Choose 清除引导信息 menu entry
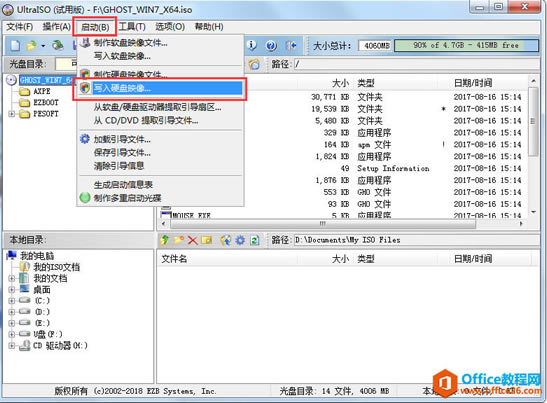The width and height of the screenshot is (547, 403). tap(160, 166)
